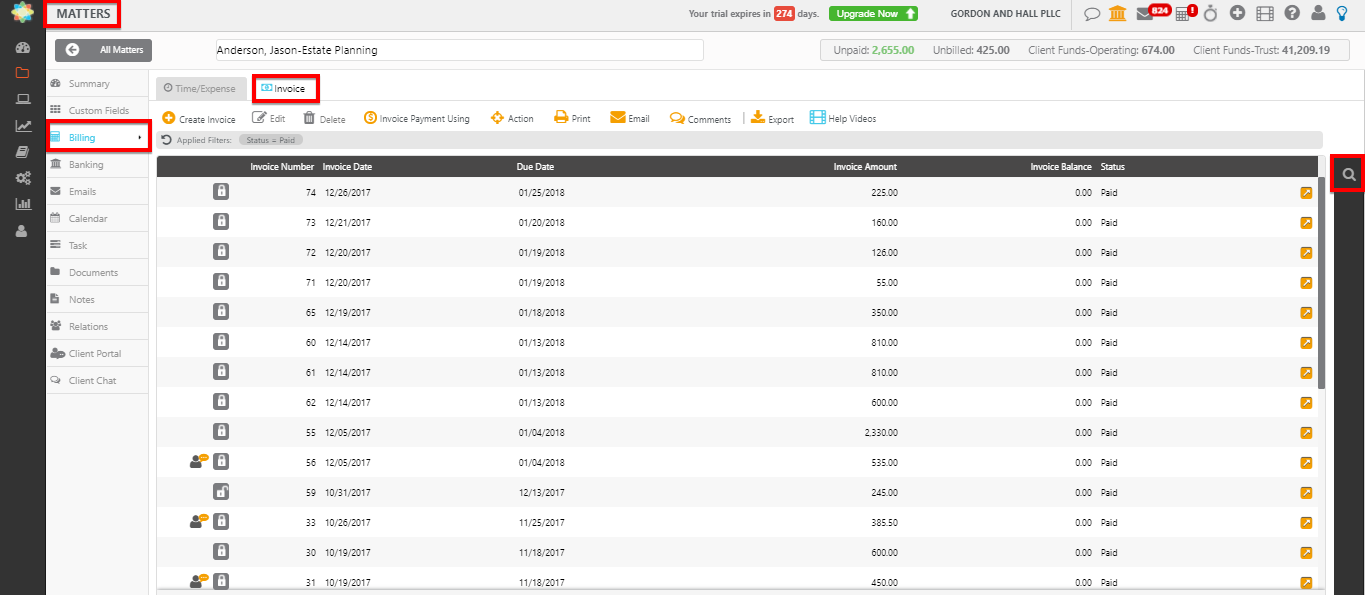Expand the Billing sidebar item
Screen dimensions: 1365x595
(x=98, y=137)
